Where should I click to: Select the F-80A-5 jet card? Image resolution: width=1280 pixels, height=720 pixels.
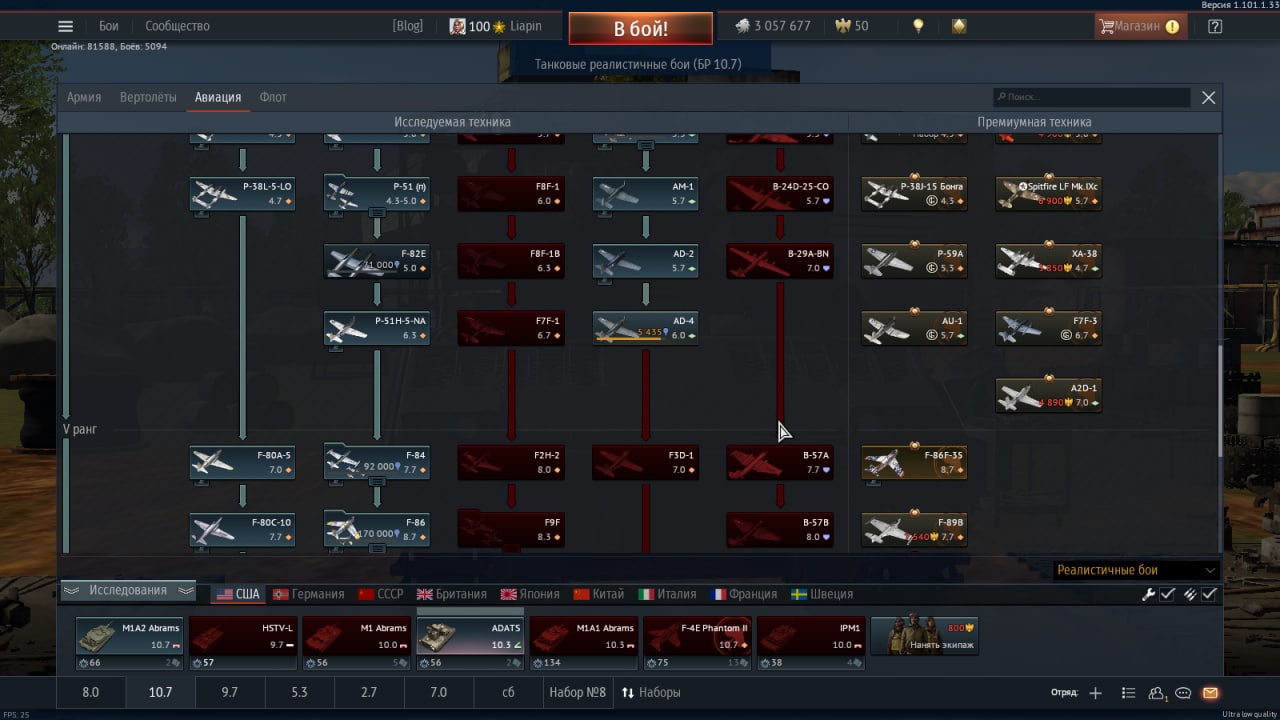coord(243,462)
